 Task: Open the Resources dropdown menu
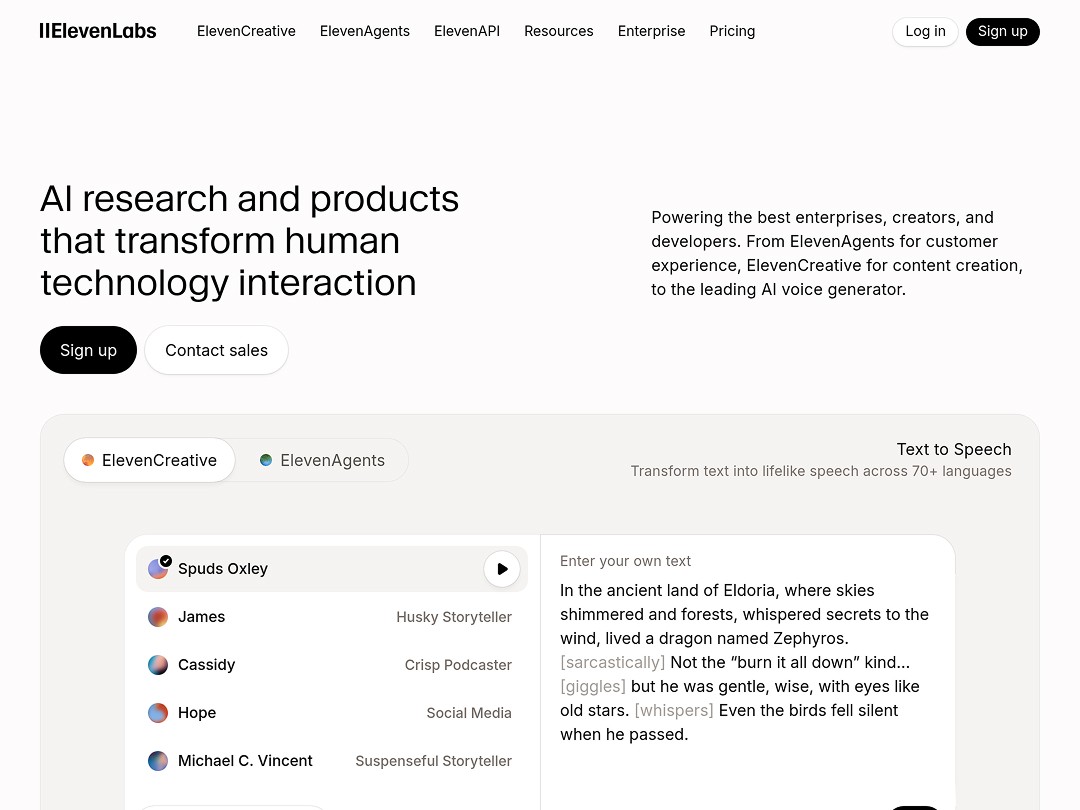558,31
